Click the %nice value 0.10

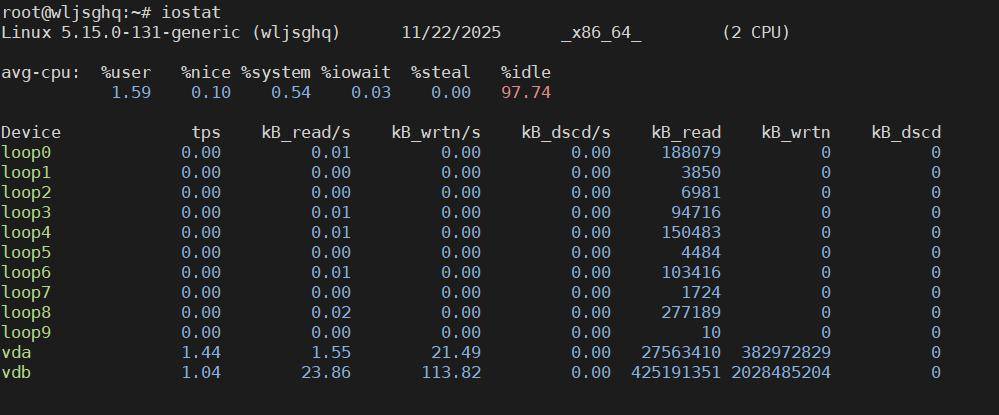(211, 92)
